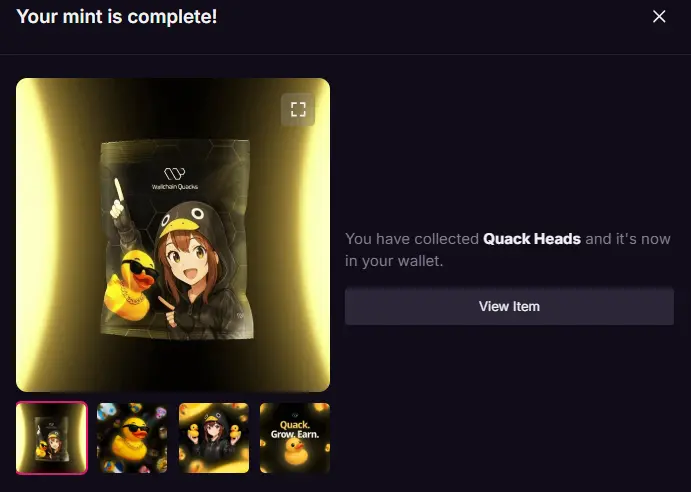This screenshot has height=492, width=691.
Task: Click the duck's gold chain necklace on pack
Action: point(130,293)
